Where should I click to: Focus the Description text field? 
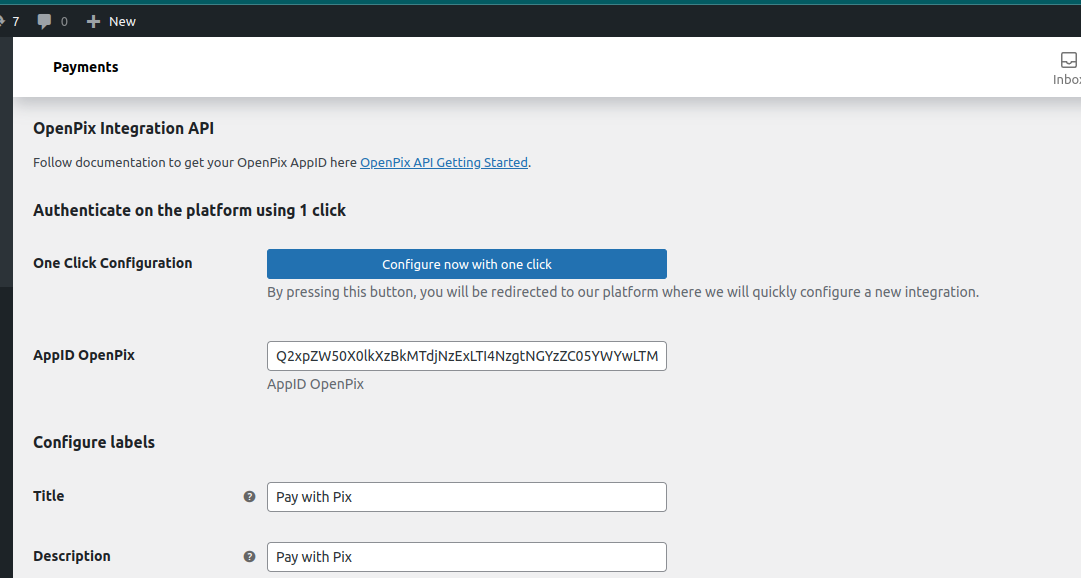(466, 556)
